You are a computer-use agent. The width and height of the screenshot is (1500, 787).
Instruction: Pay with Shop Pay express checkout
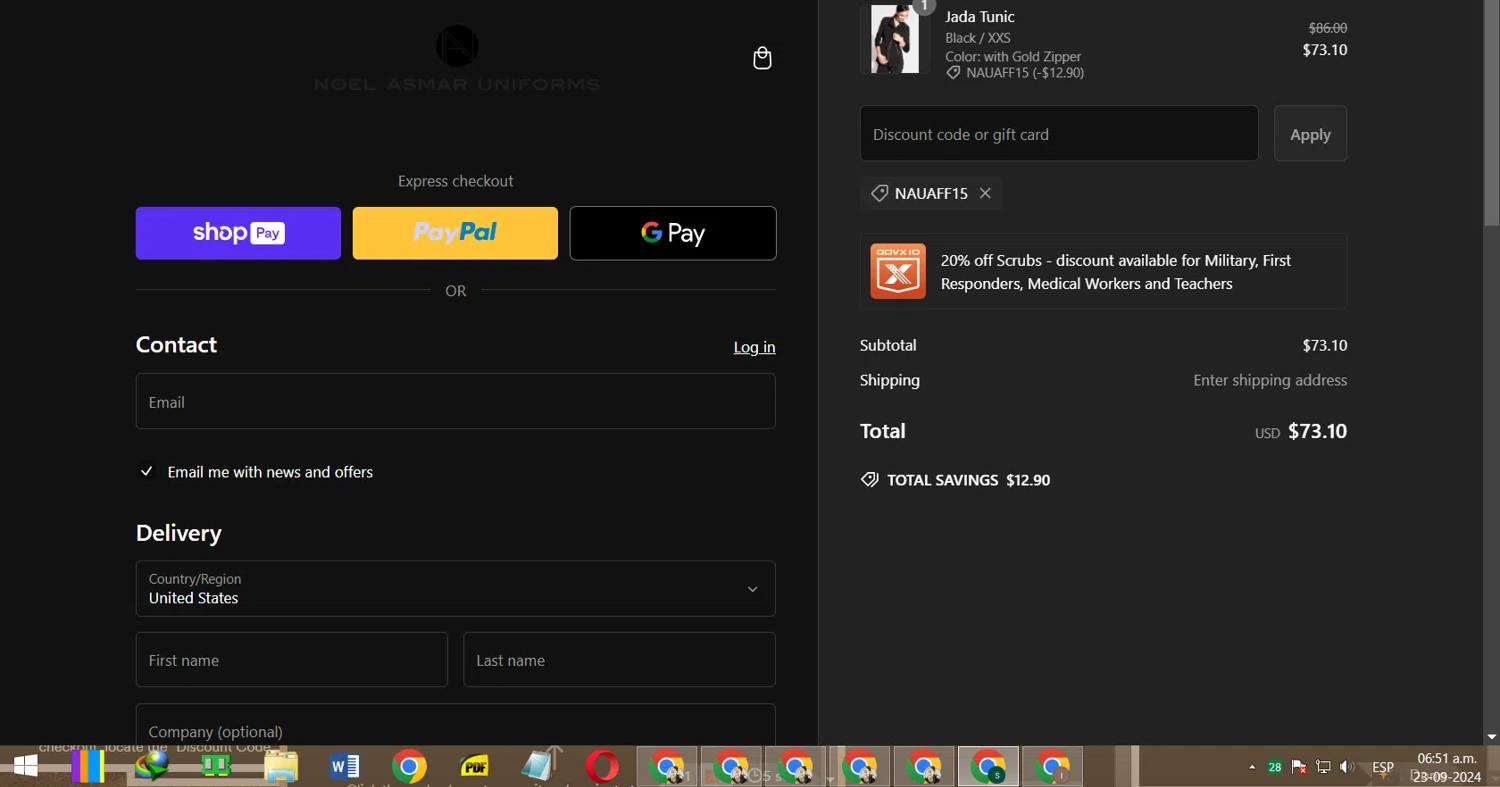point(238,233)
